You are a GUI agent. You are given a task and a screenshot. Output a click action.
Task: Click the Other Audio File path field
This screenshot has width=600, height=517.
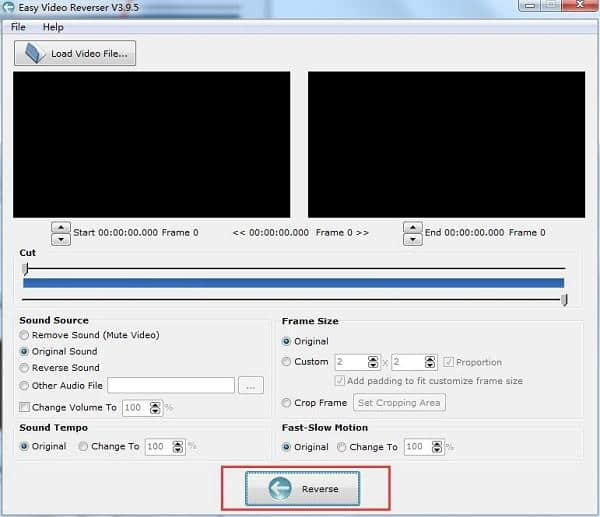[171, 385]
